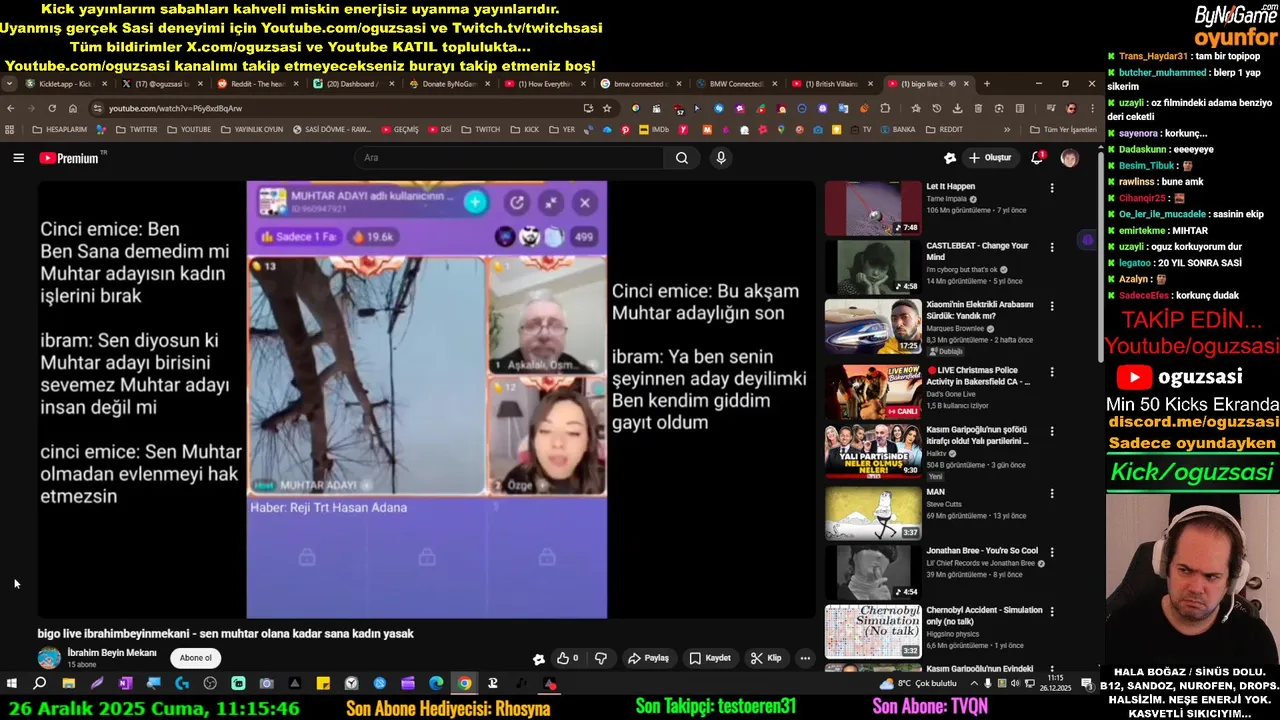Go back with the browser back arrow
This screenshot has width=1280, height=720.
click(11, 108)
